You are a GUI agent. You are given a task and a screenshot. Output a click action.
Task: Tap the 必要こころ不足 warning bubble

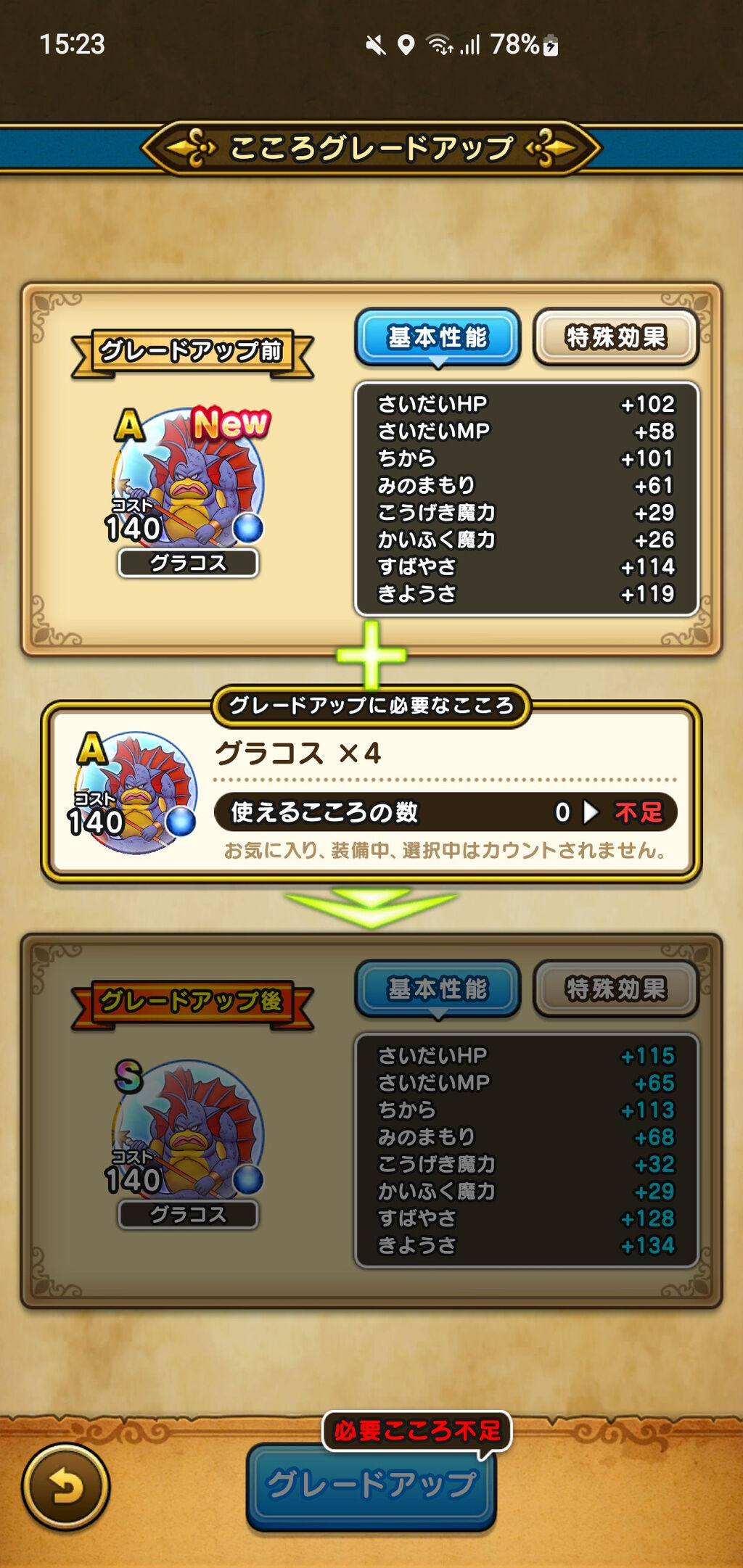click(x=417, y=1431)
